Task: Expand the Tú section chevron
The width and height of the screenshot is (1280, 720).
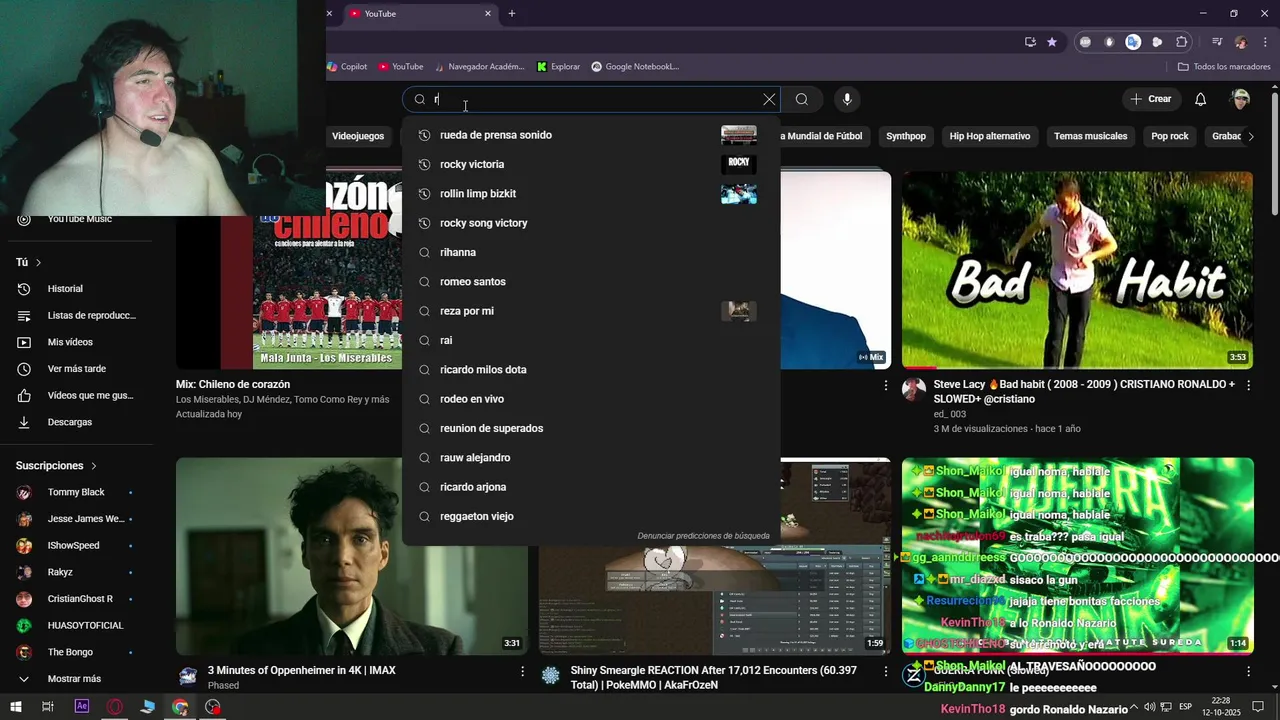Action: [x=38, y=263]
